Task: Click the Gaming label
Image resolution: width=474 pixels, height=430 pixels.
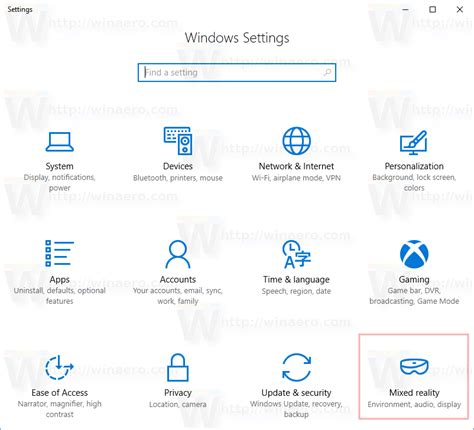Action: [x=414, y=279]
